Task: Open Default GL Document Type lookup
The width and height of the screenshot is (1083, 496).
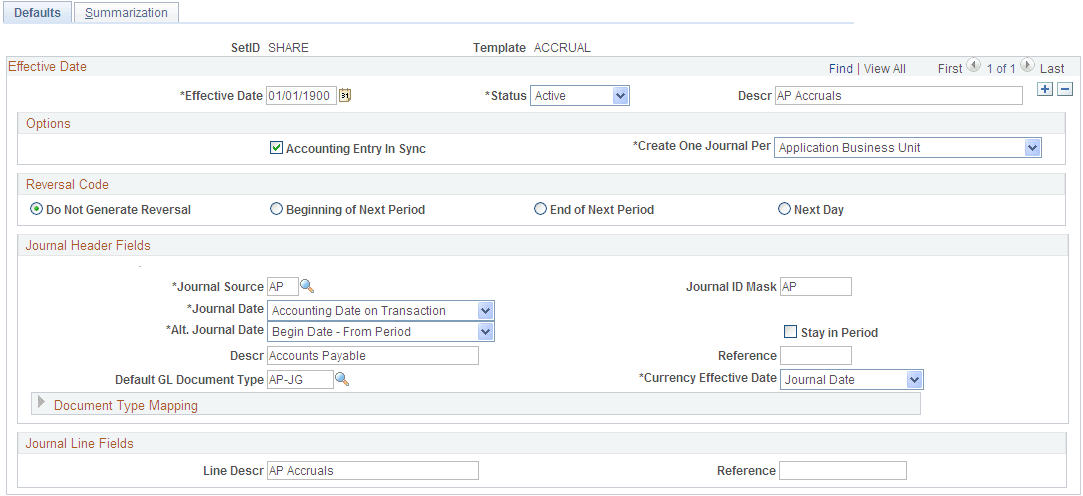Action: click(342, 379)
